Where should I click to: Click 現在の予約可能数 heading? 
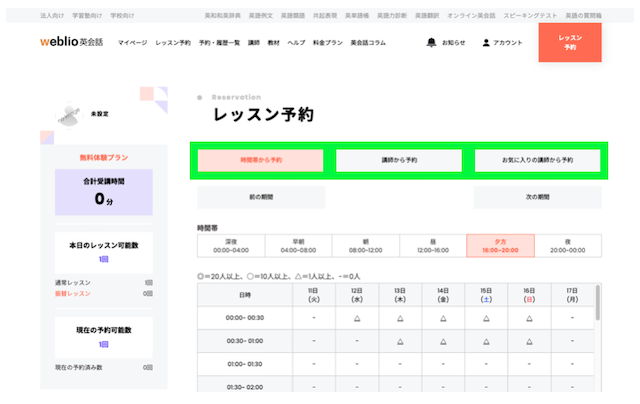tap(104, 330)
